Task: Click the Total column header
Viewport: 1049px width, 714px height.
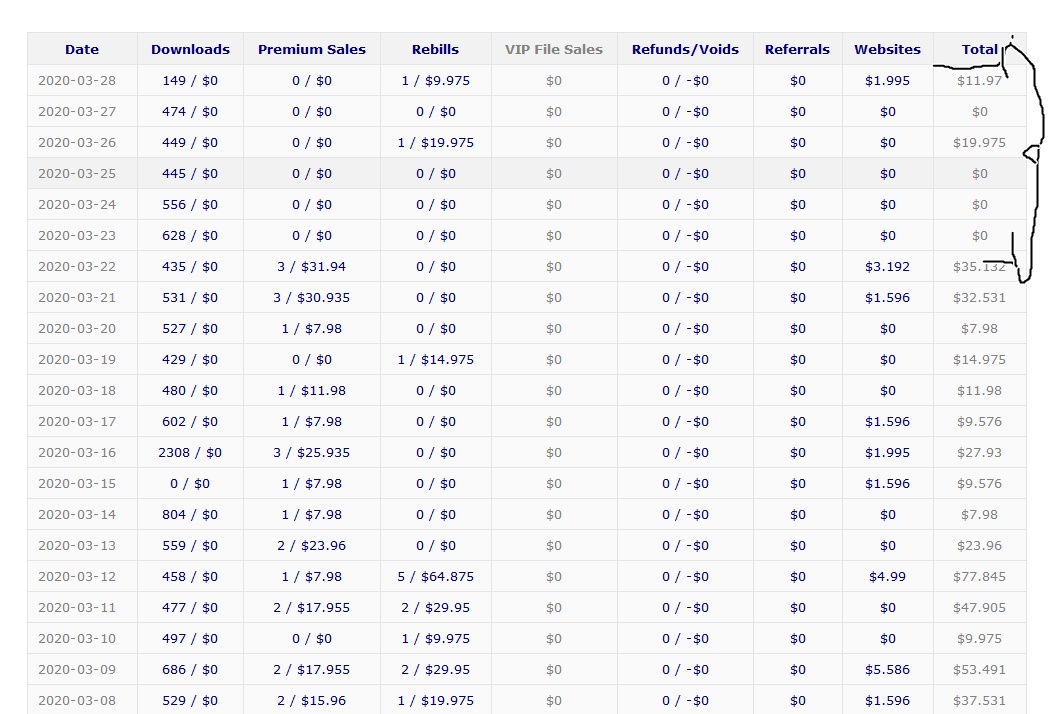Action: tap(979, 50)
